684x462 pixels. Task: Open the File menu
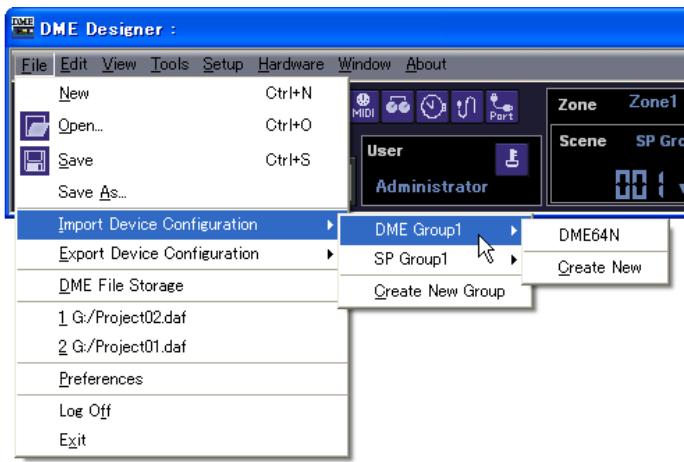[x=34, y=65]
